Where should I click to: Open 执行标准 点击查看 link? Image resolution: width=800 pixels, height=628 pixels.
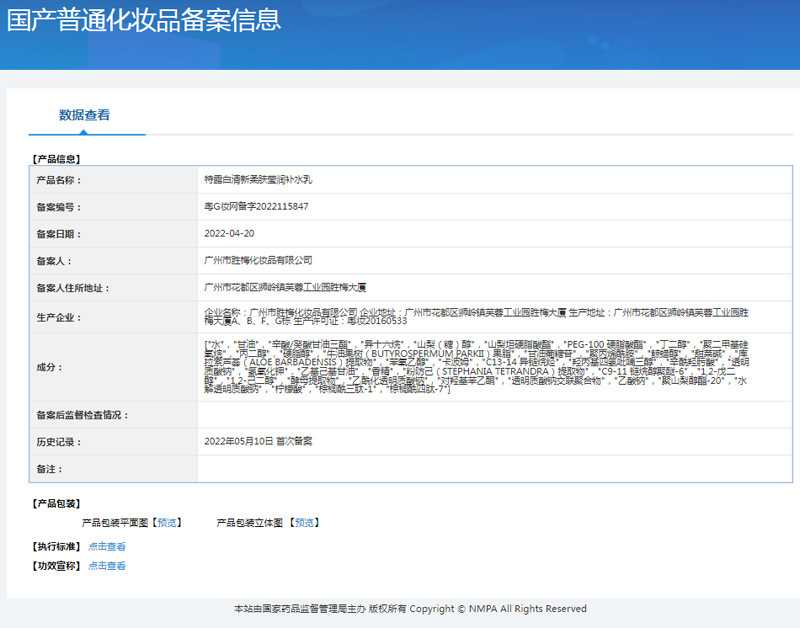tap(107, 547)
